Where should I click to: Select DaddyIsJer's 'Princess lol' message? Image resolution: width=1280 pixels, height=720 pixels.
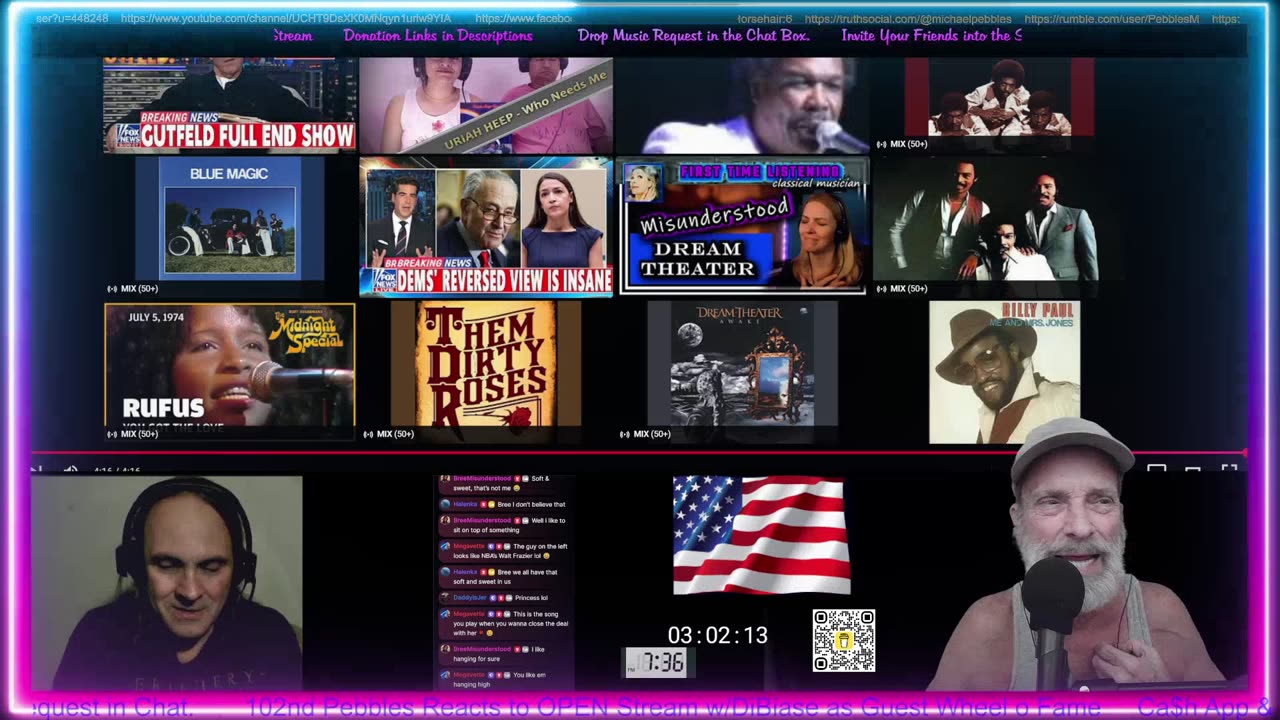[495, 597]
